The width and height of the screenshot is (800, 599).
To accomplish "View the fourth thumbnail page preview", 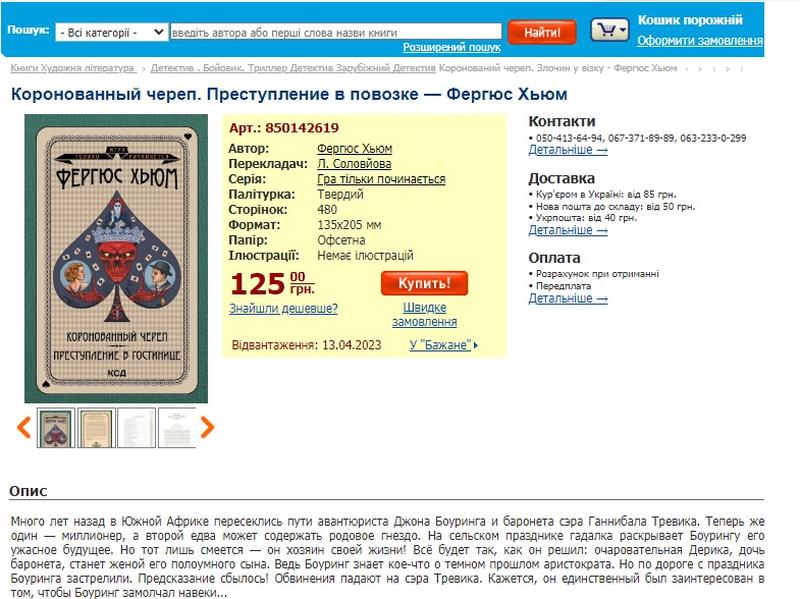I will tap(177, 428).
